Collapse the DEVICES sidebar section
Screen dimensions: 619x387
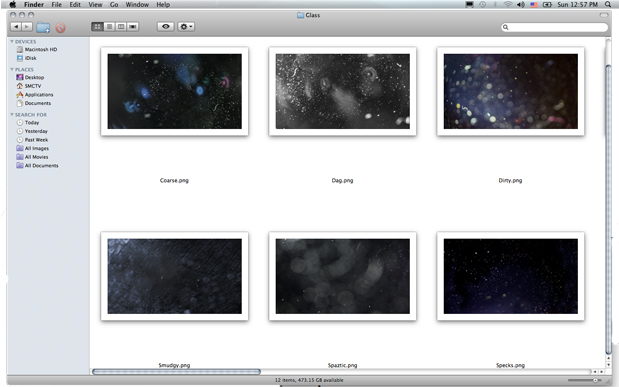tap(12, 41)
